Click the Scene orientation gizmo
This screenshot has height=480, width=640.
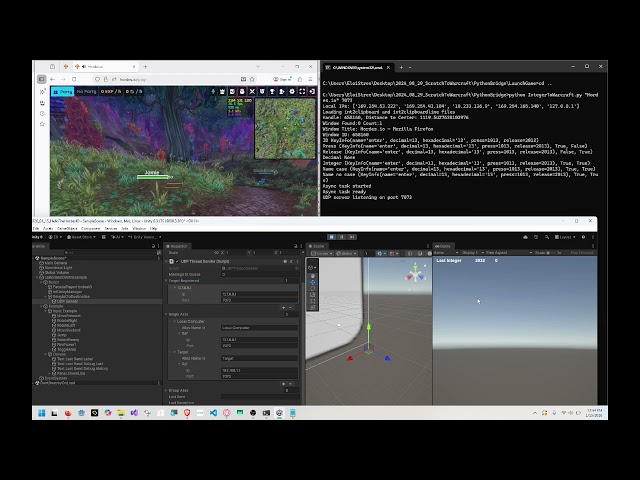[416, 275]
